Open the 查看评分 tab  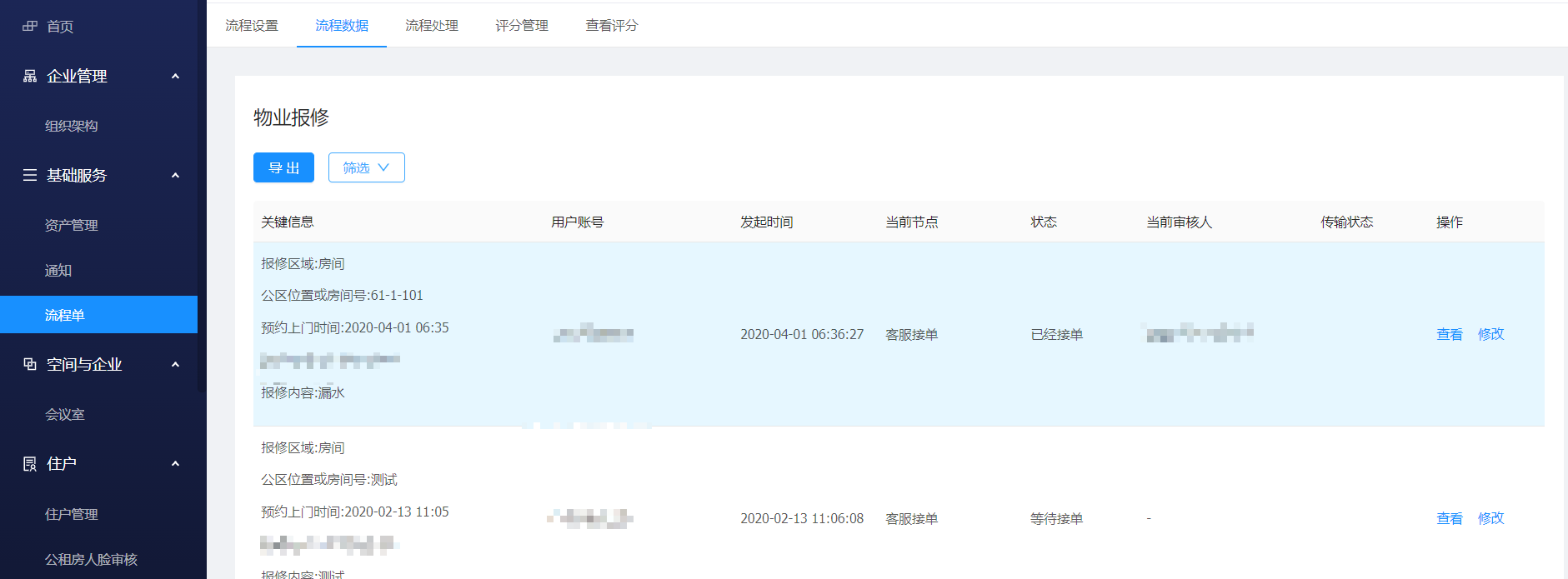(611, 26)
